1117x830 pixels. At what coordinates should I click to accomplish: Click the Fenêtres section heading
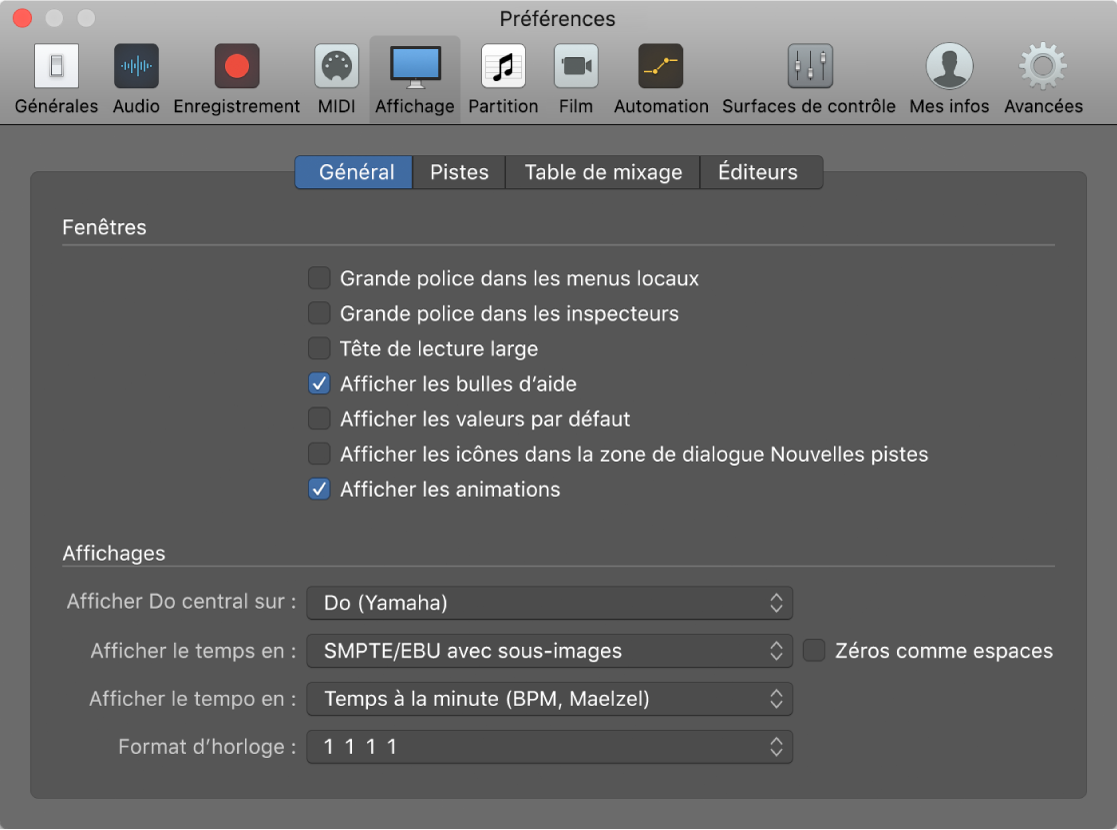tap(104, 227)
